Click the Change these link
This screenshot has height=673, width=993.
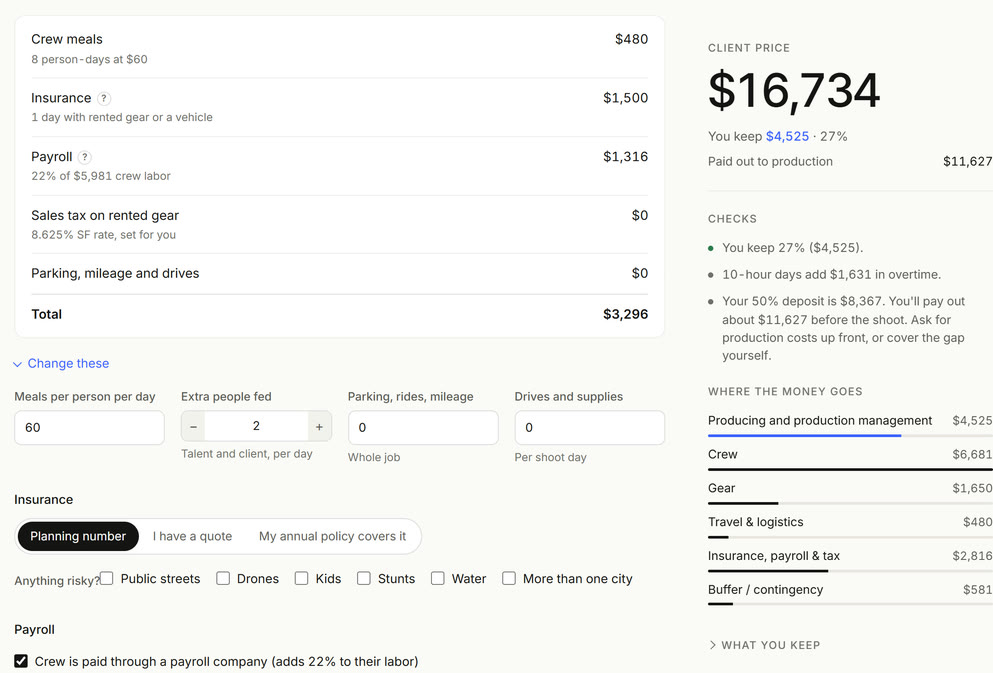(68, 363)
